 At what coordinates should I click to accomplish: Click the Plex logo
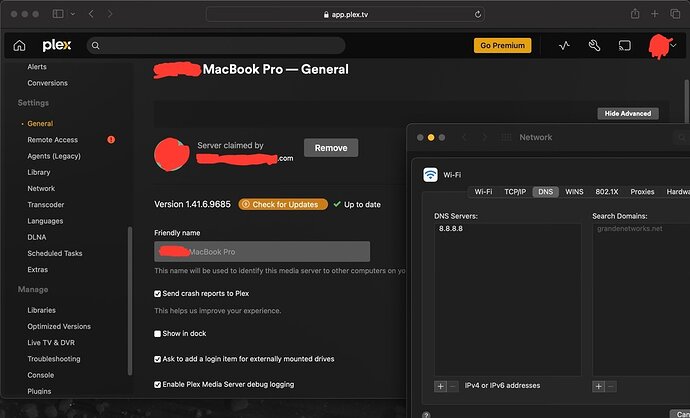[57, 45]
